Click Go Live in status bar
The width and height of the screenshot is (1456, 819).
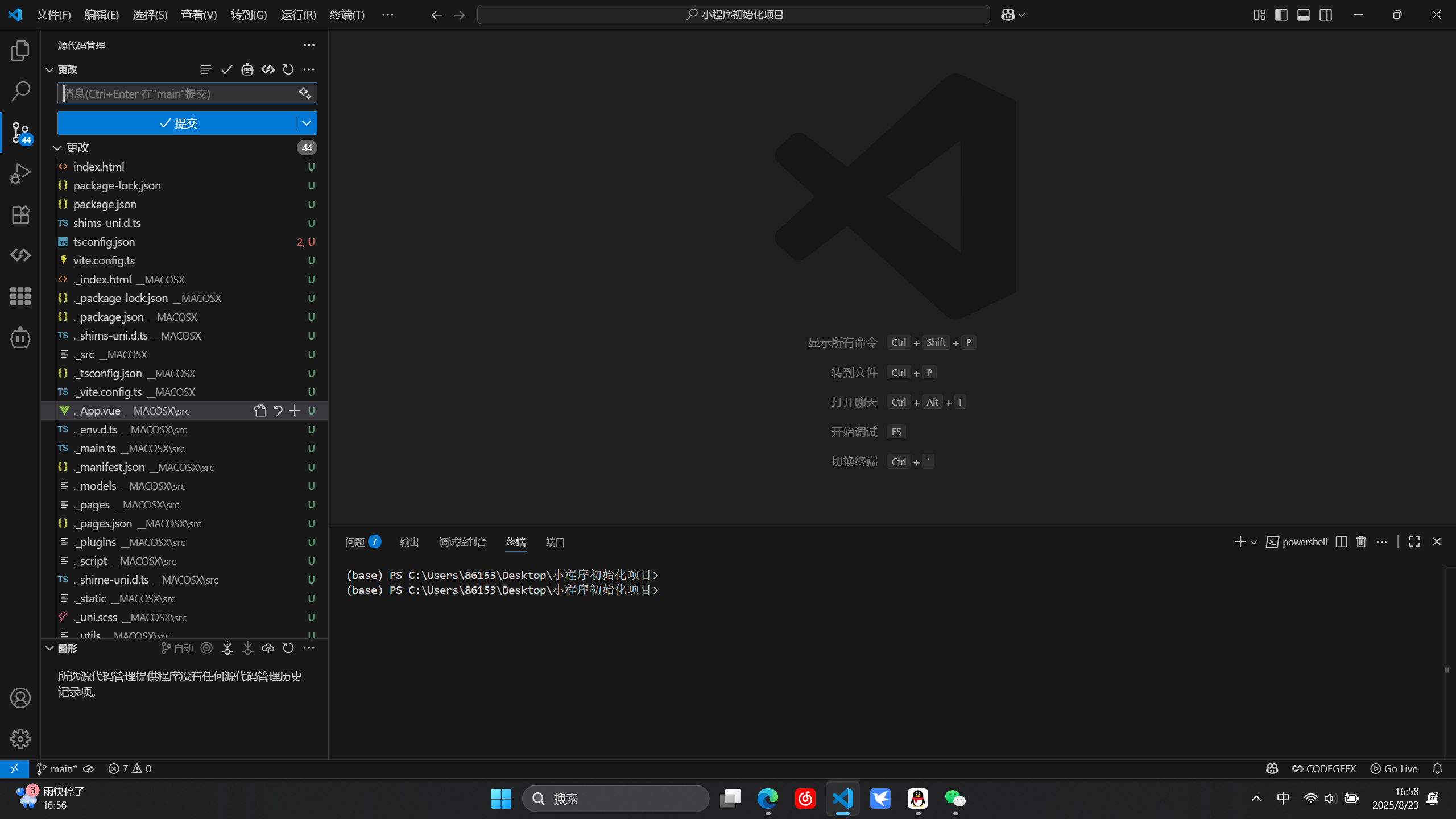pos(1394,769)
